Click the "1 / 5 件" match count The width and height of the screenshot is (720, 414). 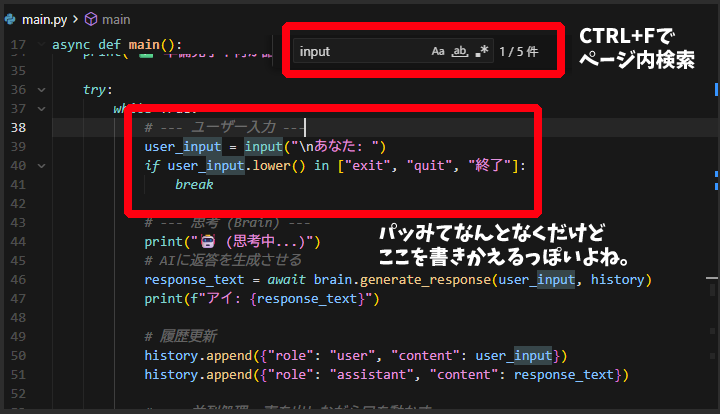click(x=519, y=51)
